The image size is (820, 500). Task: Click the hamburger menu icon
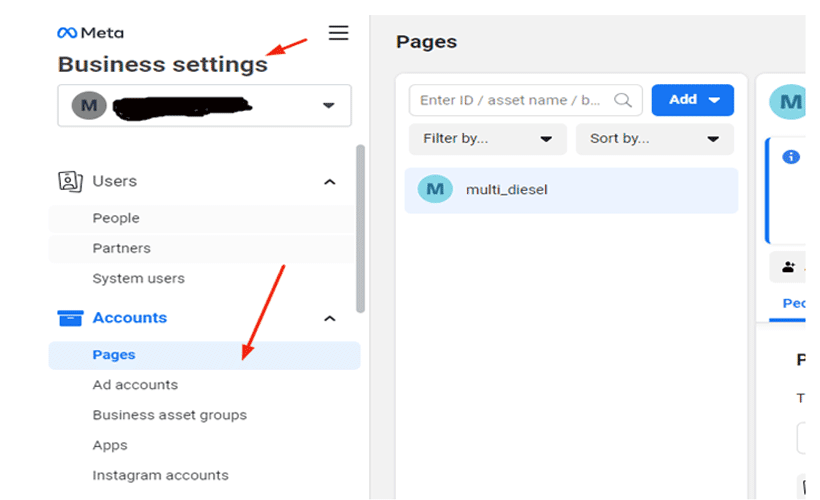339,33
